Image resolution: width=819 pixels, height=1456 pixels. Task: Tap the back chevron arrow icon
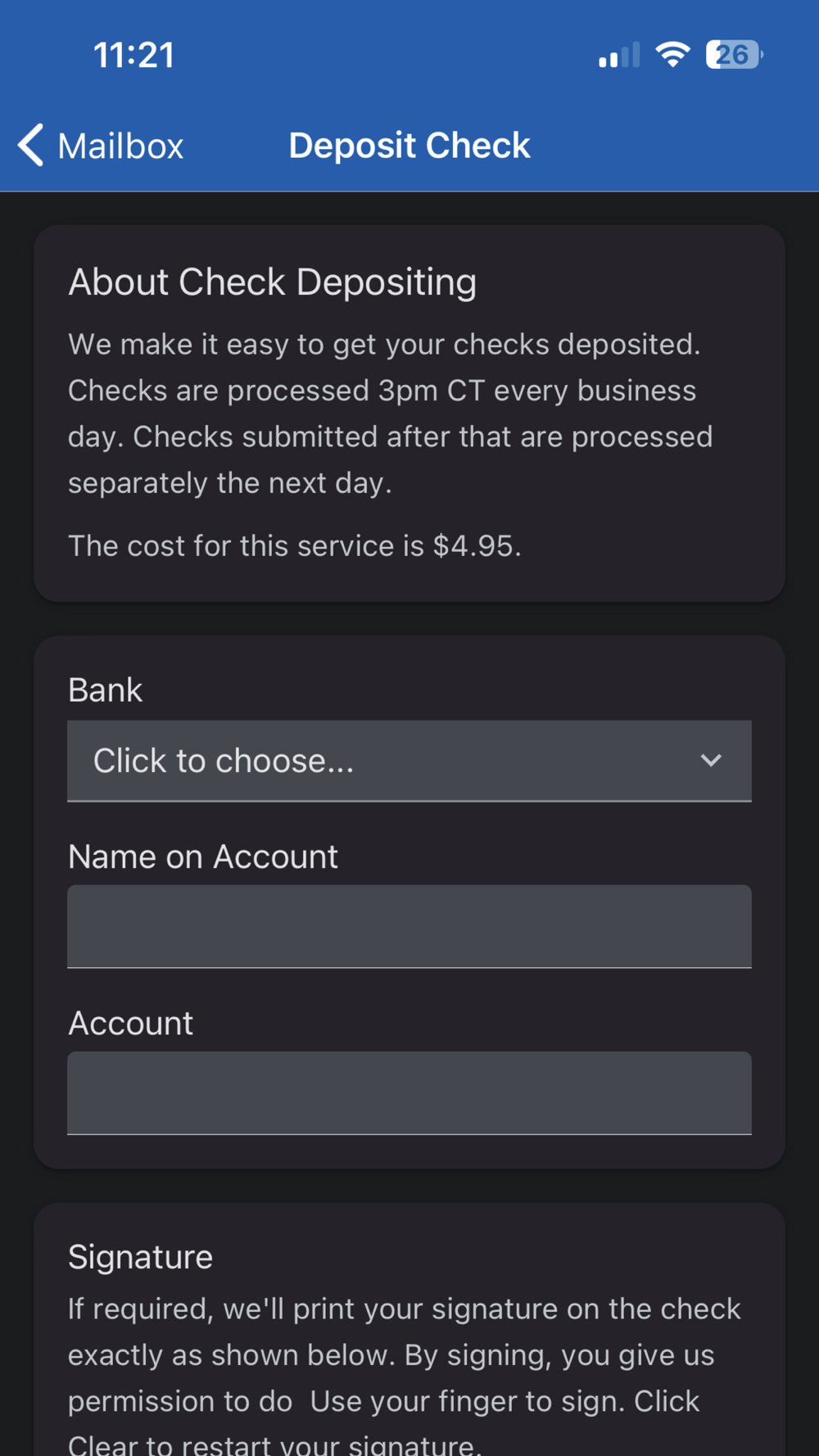click(31, 146)
